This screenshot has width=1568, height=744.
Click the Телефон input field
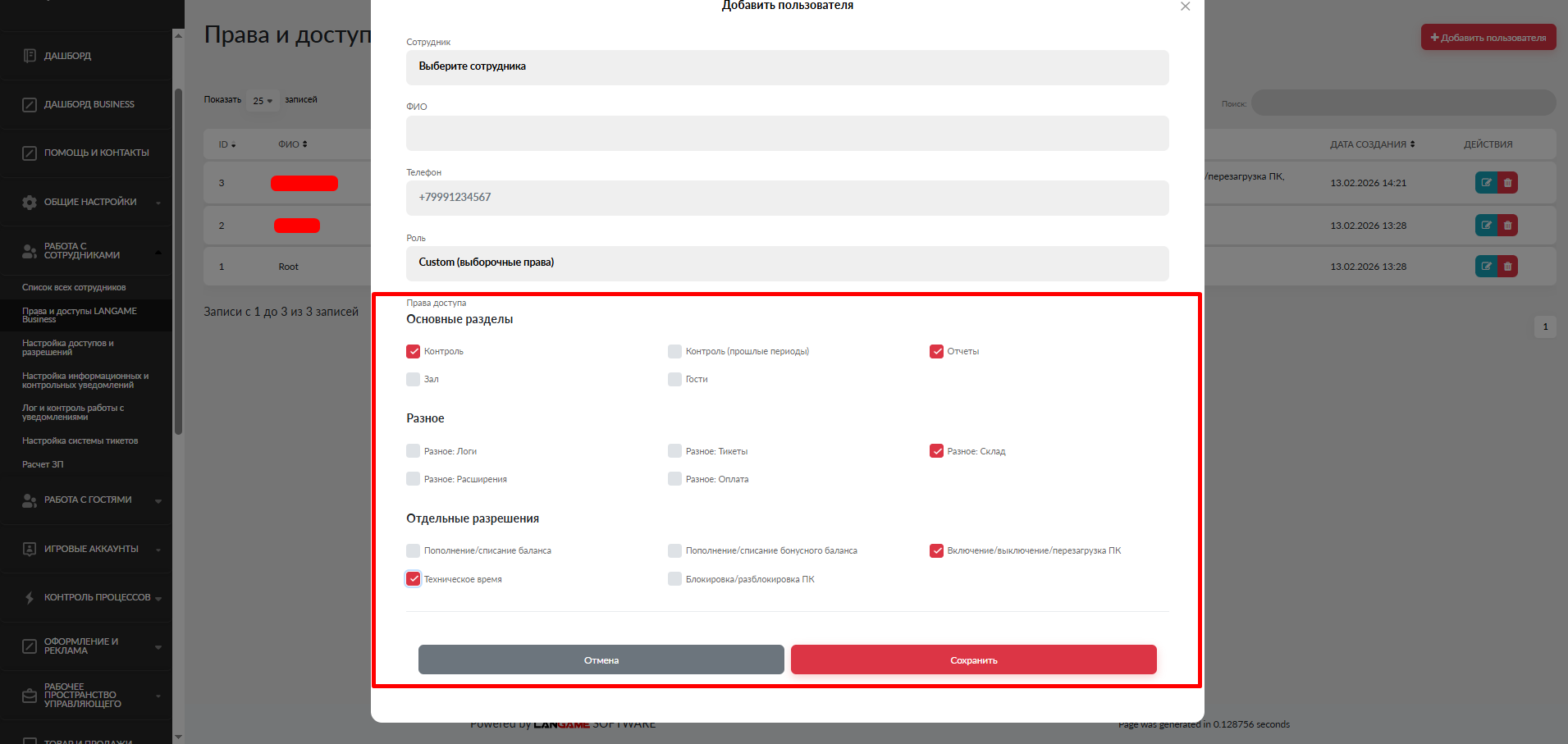click(x=787, y=198)
